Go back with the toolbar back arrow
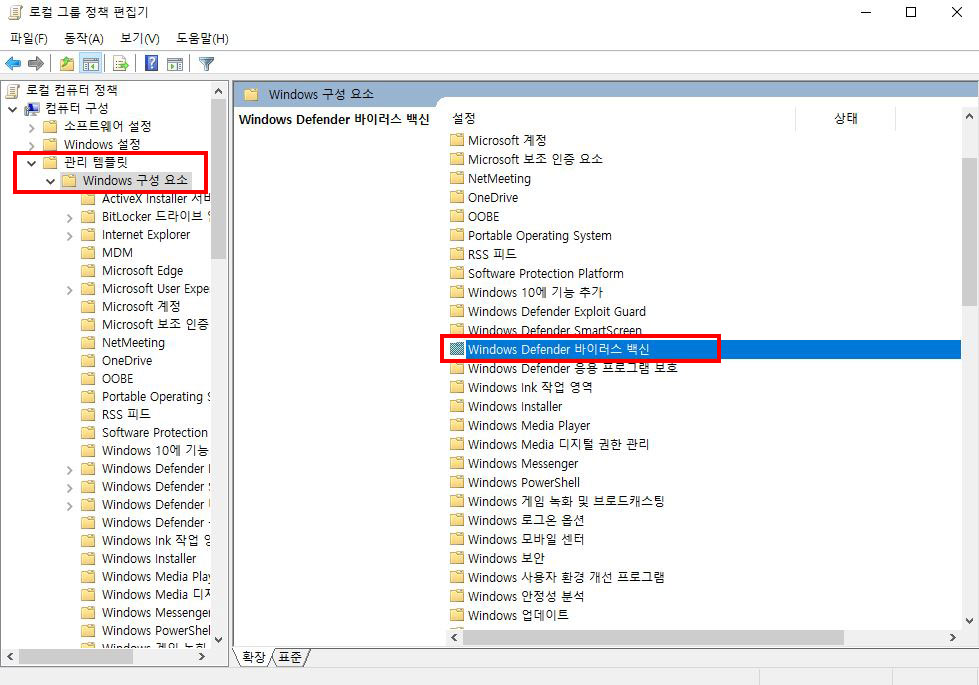979x685 pixels. [13, 63]
